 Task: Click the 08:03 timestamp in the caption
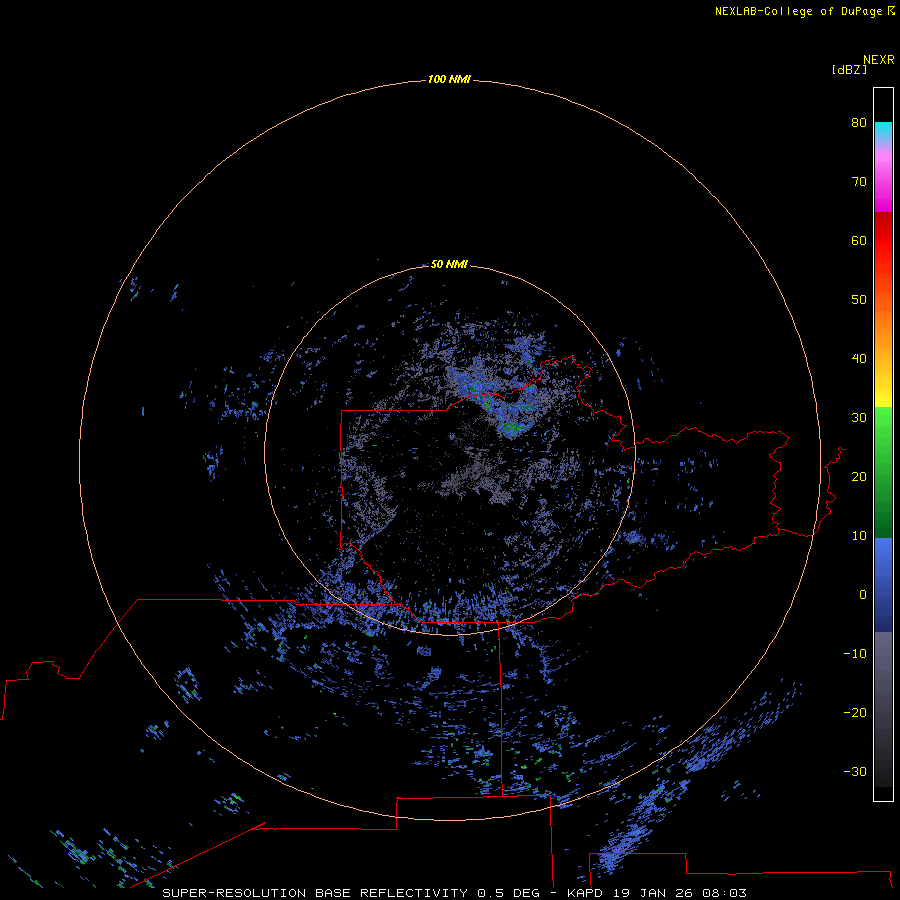click(724, 893)
